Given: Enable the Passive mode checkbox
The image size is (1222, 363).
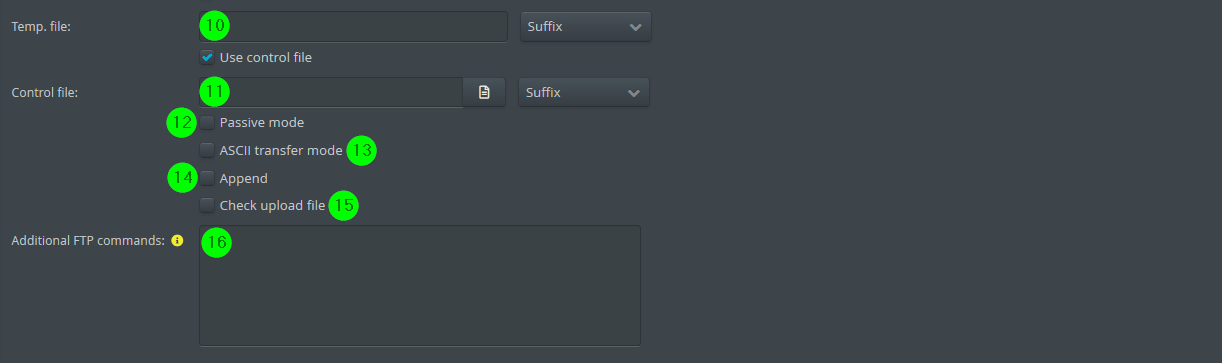Looking at the screenshot, I should [207, 122].
